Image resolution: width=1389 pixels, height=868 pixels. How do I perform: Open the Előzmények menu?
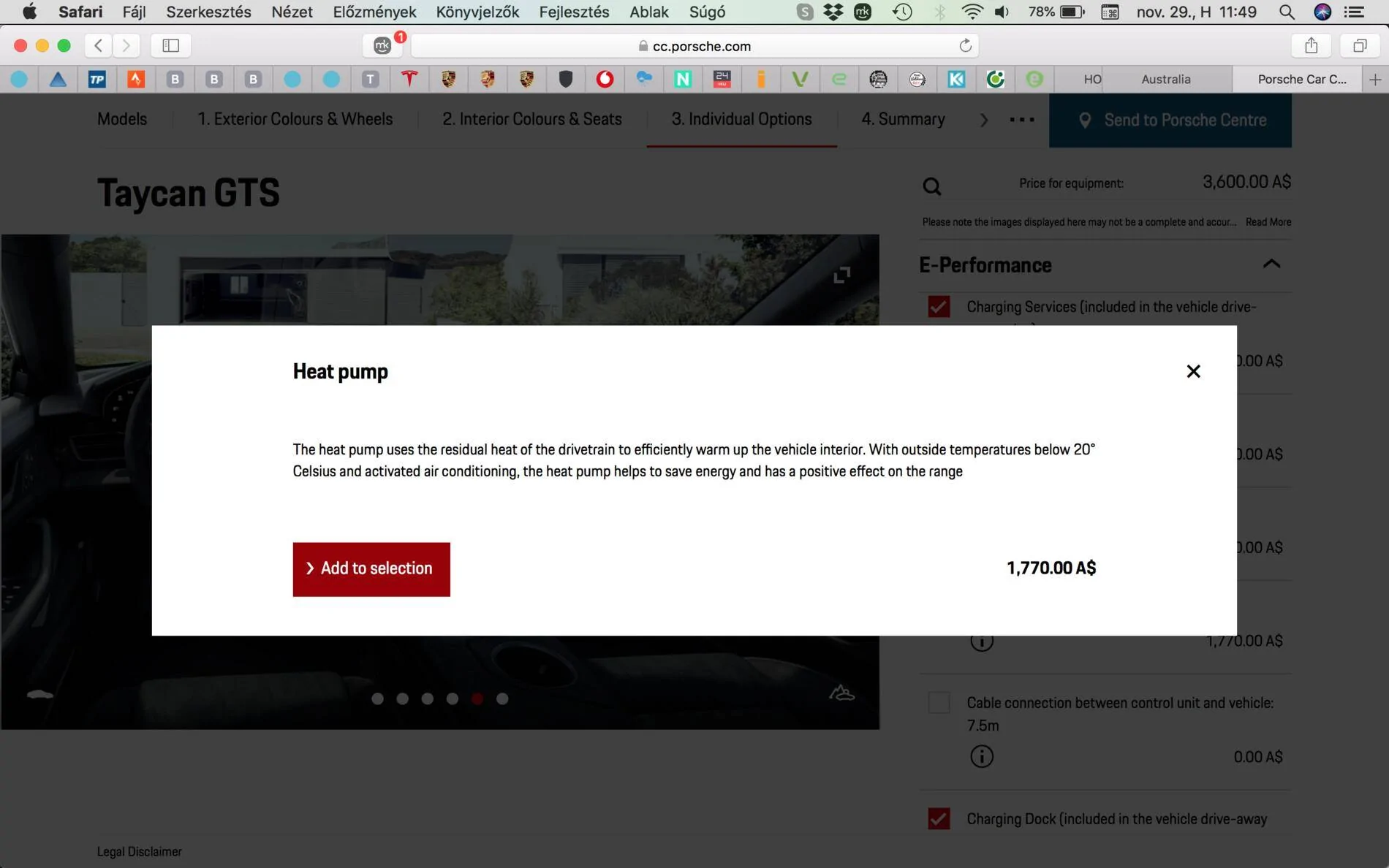pyautogui.click(x=374, y=12)
